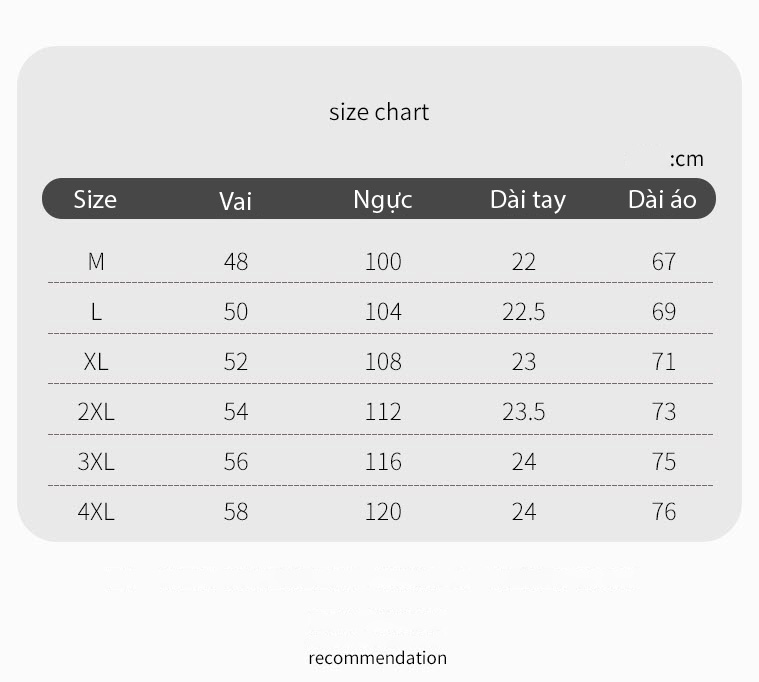Select the Vai column header
Screen dimensions: 759x682
[x=235, y=201]
